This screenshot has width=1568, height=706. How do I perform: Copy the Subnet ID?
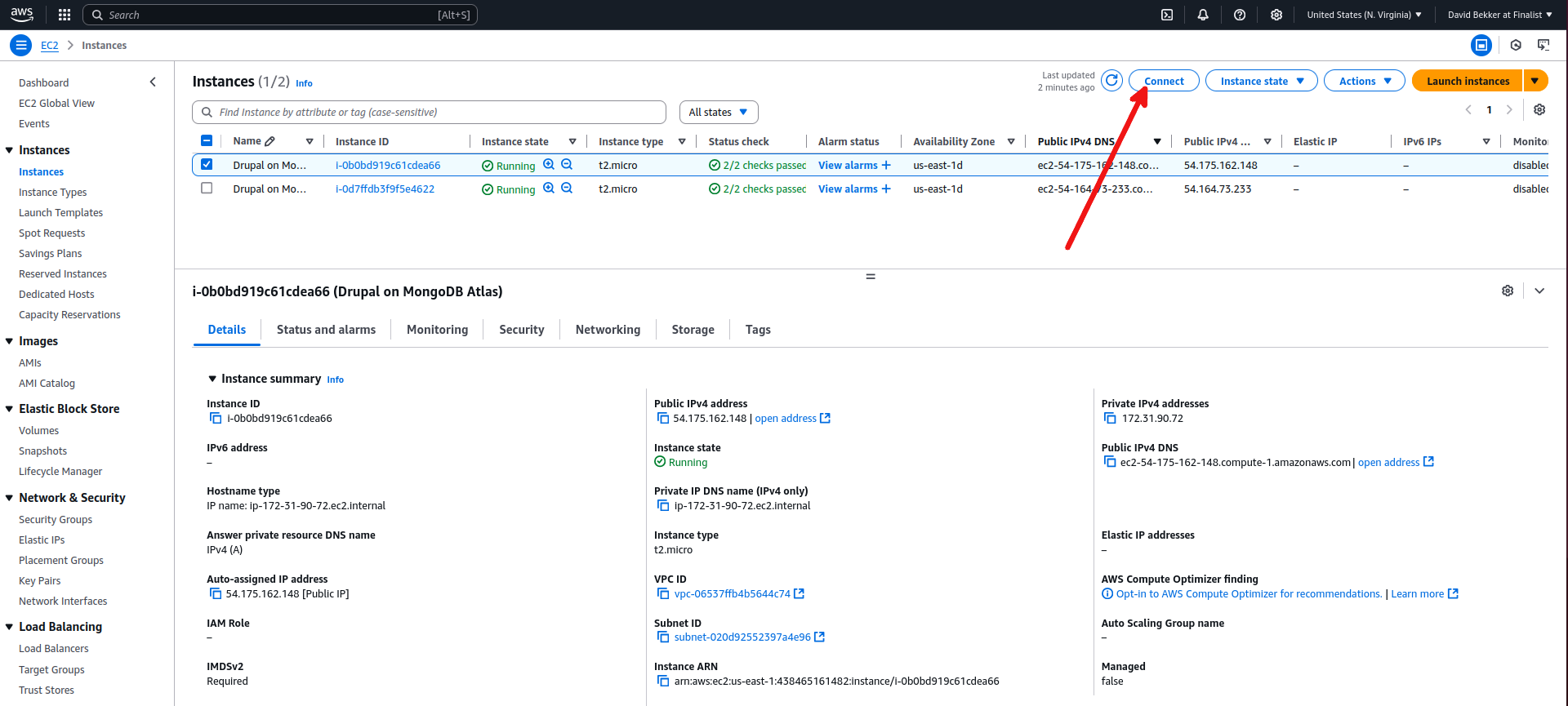click(x=663, y=637)
